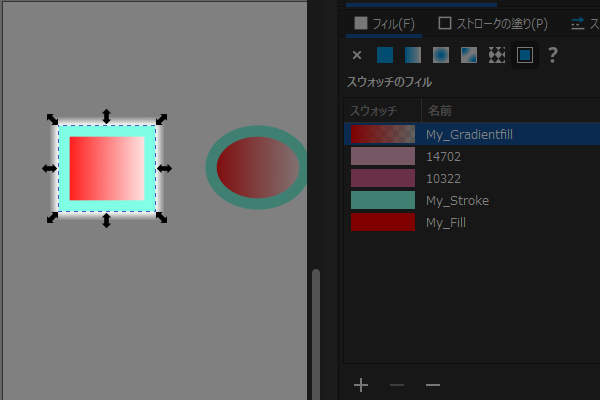Viewport: 600px width, 400px height.
Task: Click the 10322 dark magenta color preview
Action: (383, 179)
